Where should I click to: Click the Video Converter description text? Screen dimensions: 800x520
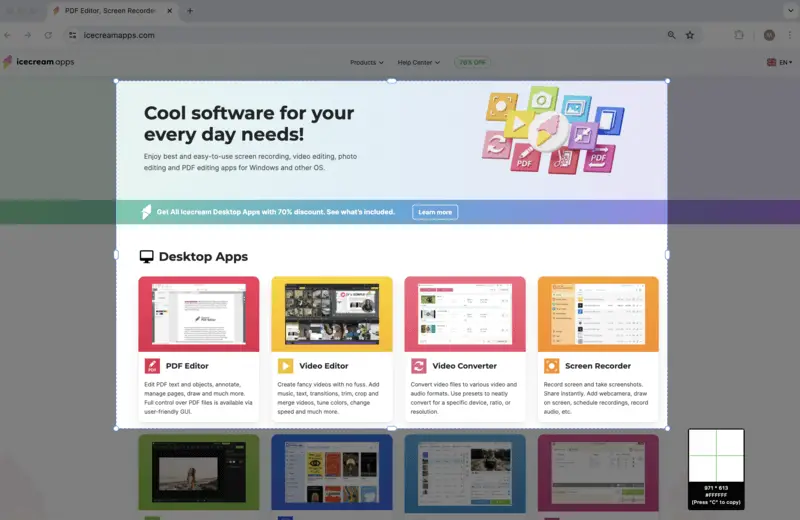tap(464, 398)
